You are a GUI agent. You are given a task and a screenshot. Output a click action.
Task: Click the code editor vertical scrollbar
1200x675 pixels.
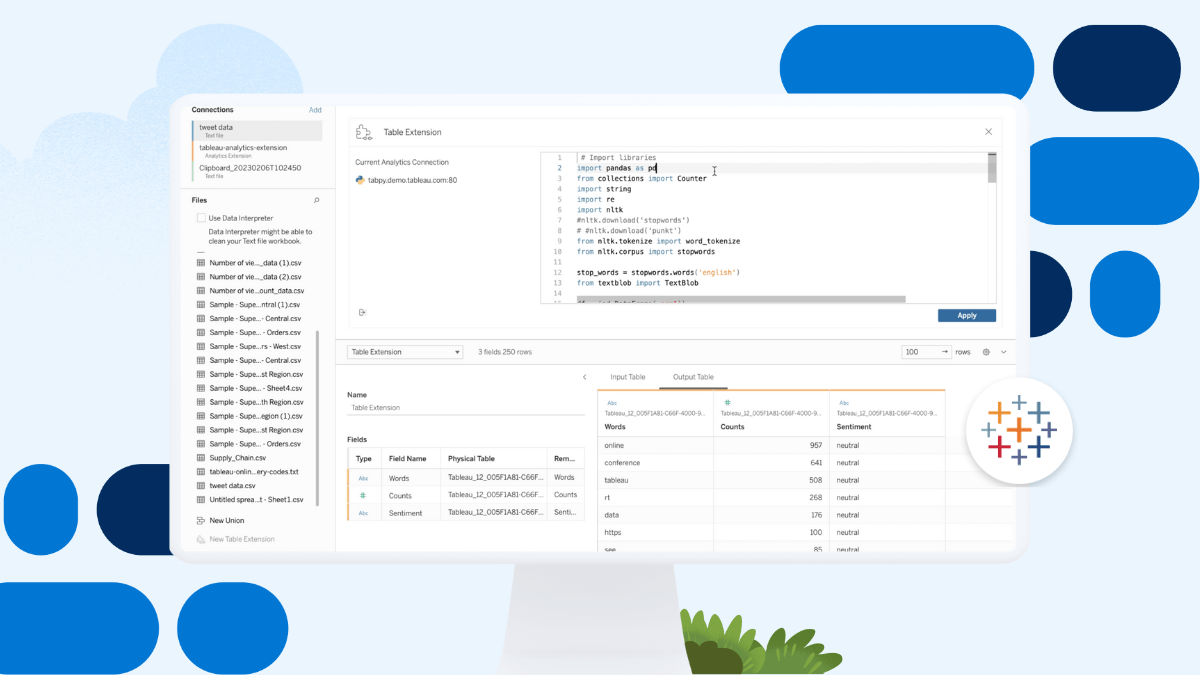pyautogui.click(x=992, y=168)
